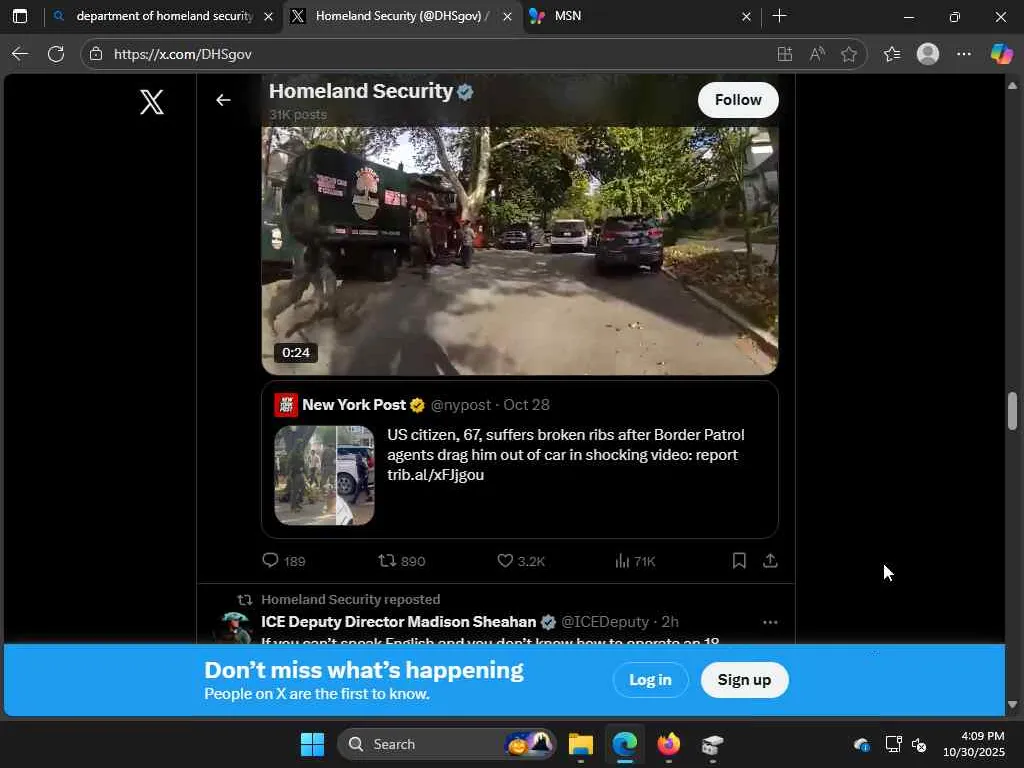Open a new browser tab
This screenshot has height=768, width=1024.
[779, 16]
